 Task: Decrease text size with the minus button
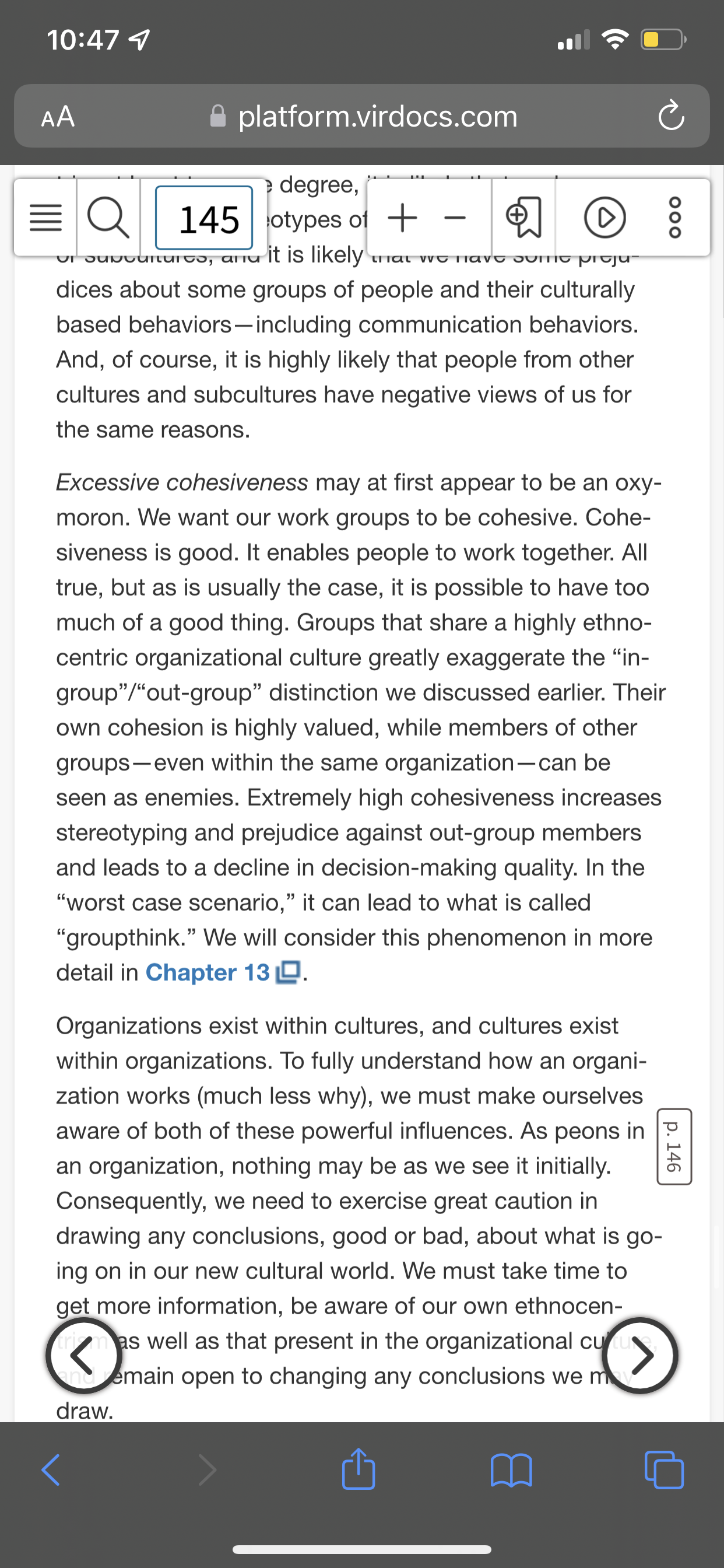455,218
